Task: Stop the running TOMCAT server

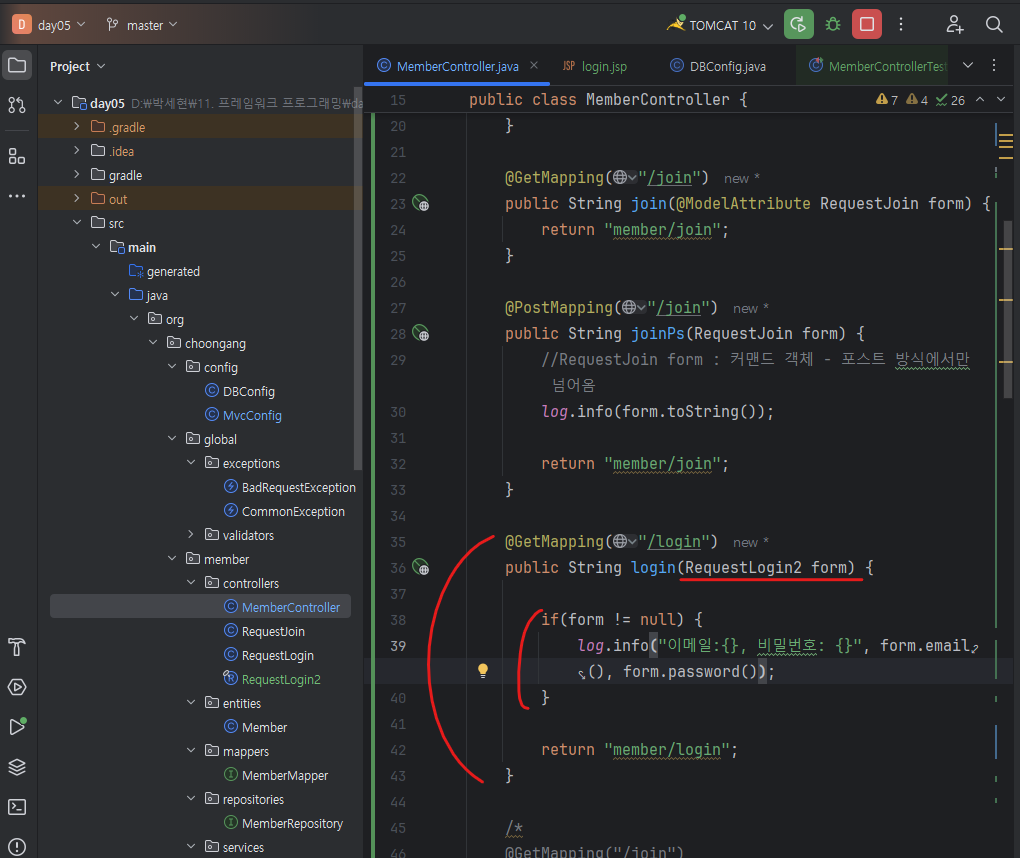Action: 867,25
